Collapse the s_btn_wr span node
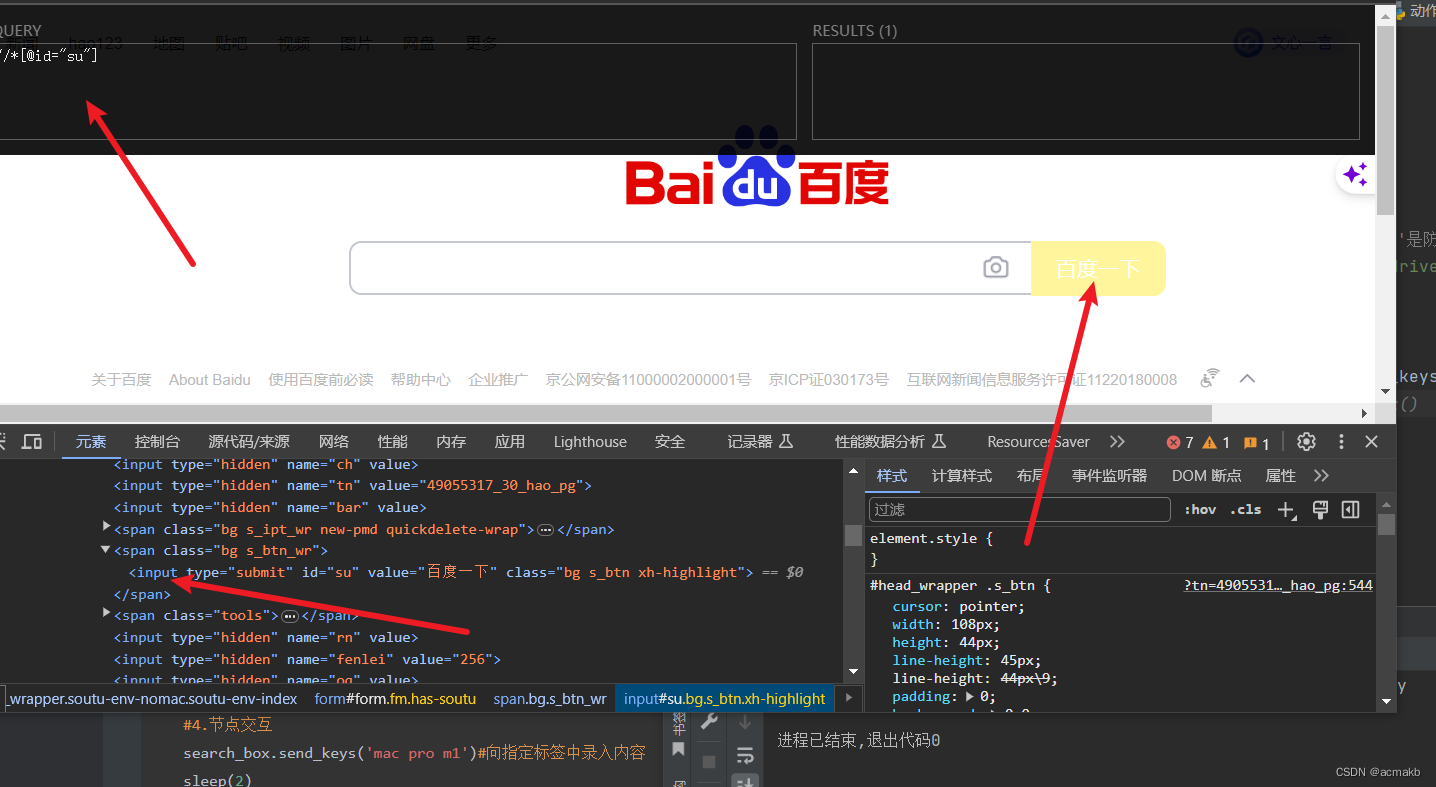Screen dimensions: 1436x787 [106, 549]
